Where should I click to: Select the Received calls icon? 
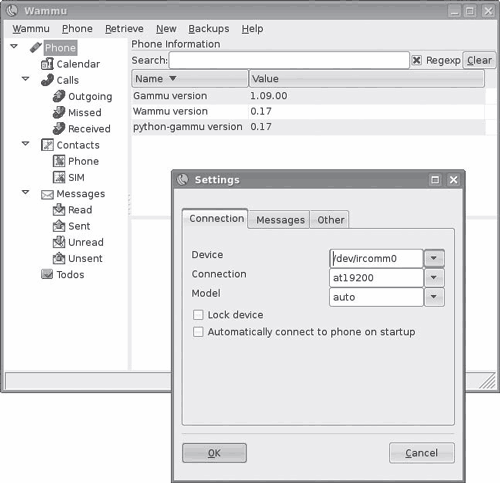pyautogui.click(x=59, y=129)
